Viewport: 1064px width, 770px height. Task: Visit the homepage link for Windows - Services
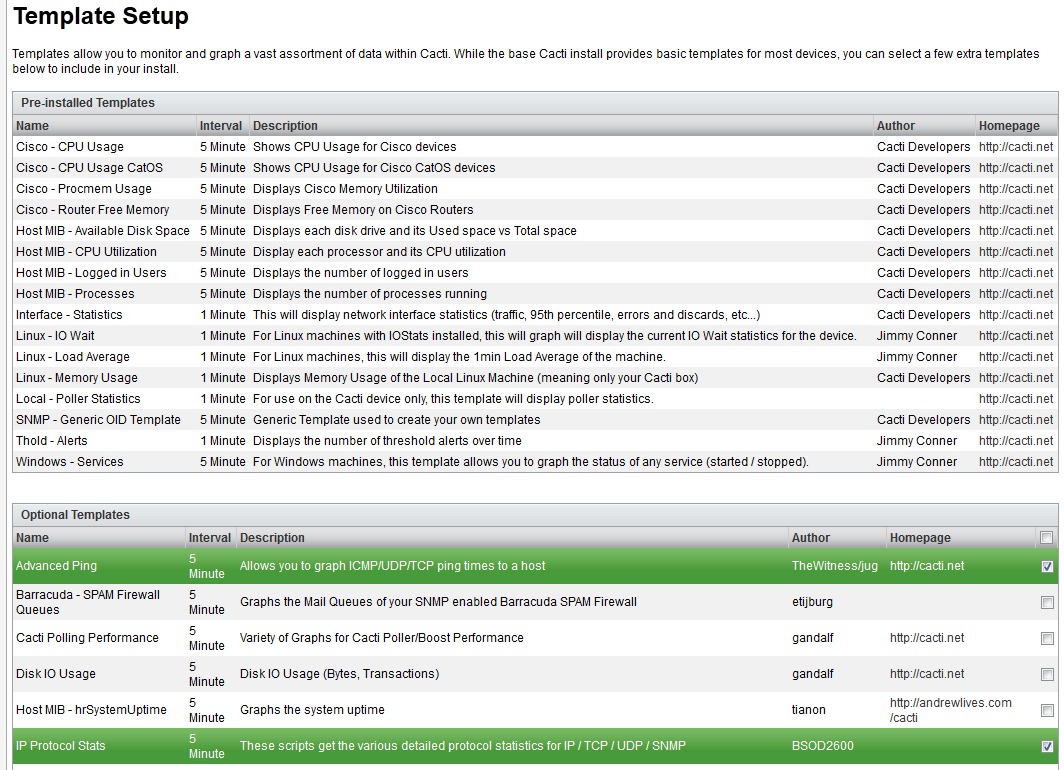point(1015,462)
